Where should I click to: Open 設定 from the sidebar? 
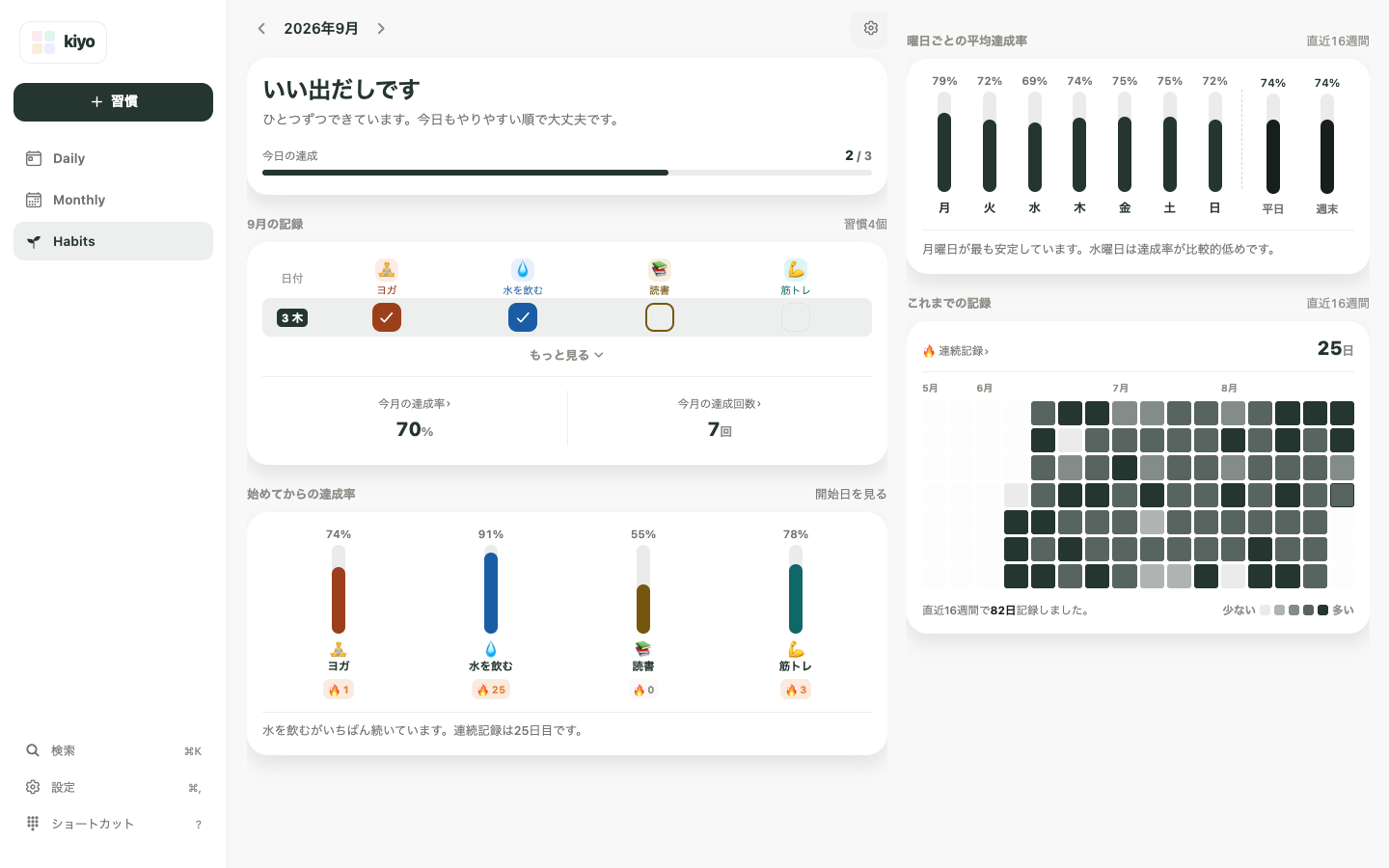[x=113, y=787]
